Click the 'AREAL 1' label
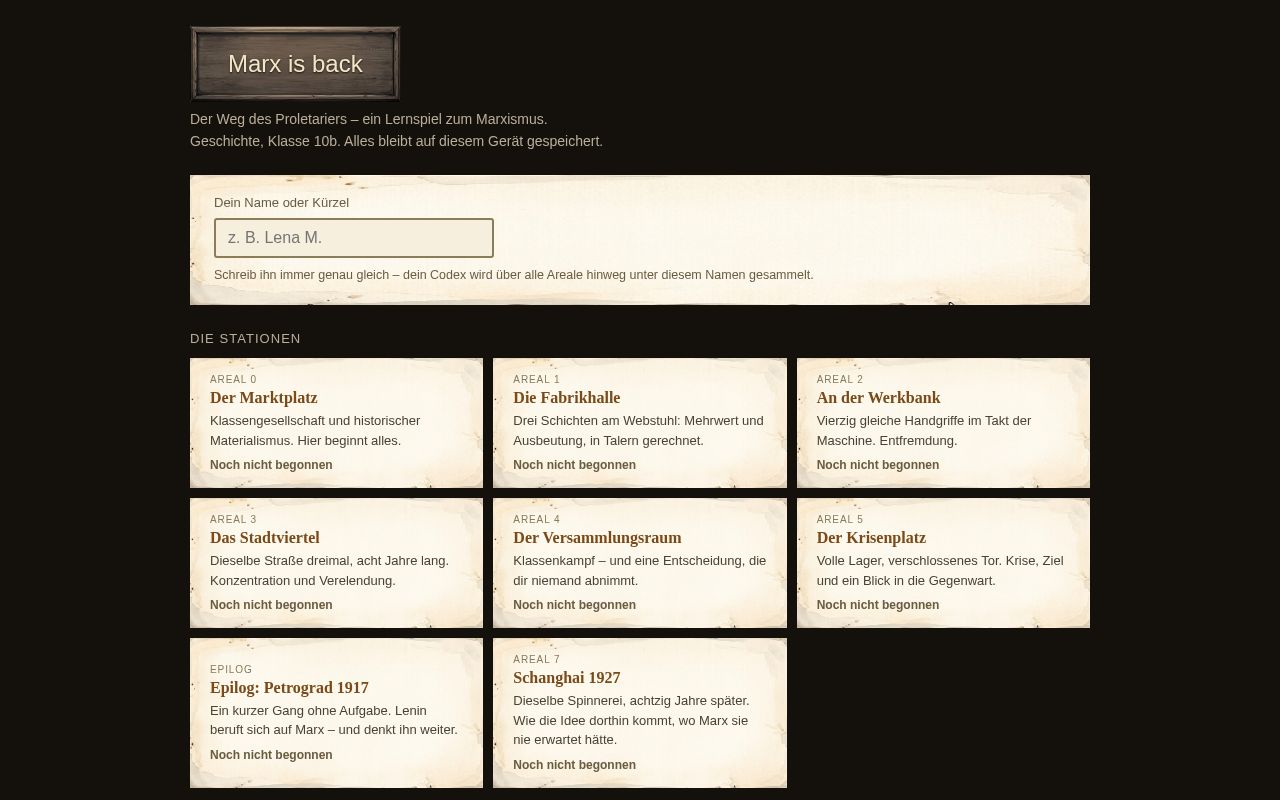Image resolution: width=1280 pixels, height=800 pixels. (537, 379)
